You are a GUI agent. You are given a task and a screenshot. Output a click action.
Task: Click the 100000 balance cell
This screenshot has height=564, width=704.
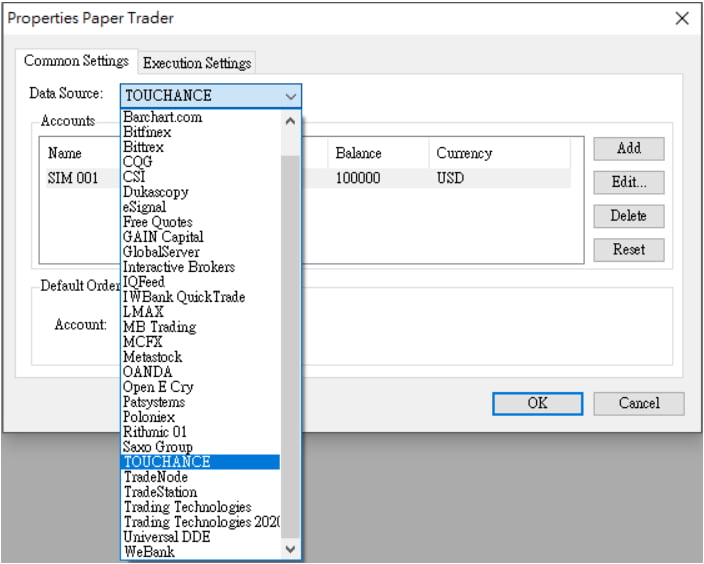pyautogui.click(x=358, y=178)
